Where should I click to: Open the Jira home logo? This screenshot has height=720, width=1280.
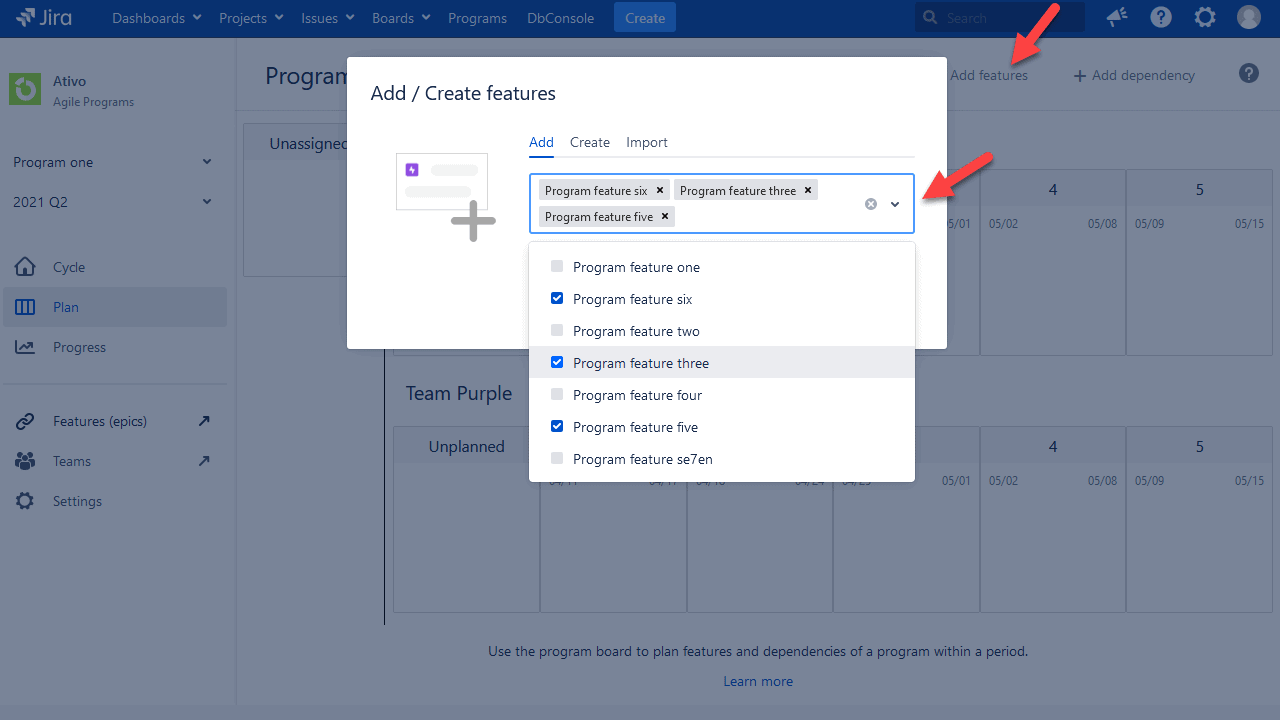43,17
